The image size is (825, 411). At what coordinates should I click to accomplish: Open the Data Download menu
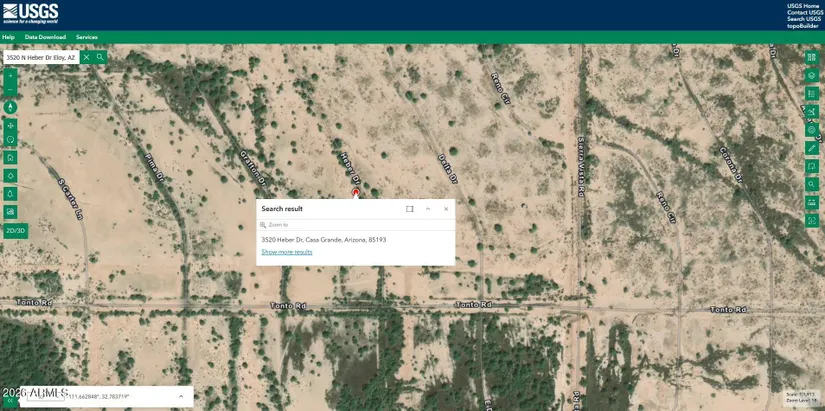click(45, 37)
